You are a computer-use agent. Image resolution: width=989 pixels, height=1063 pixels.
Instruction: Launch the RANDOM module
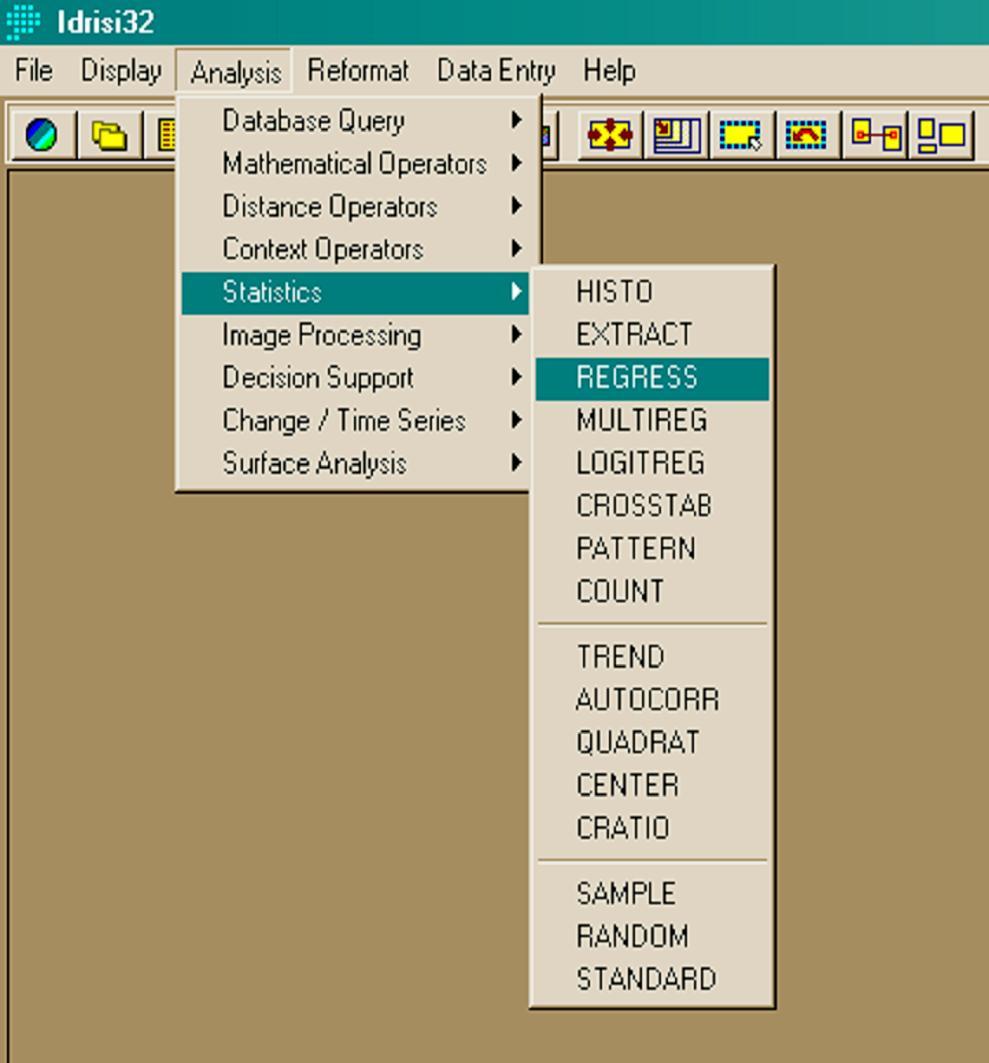pos(652,936)
